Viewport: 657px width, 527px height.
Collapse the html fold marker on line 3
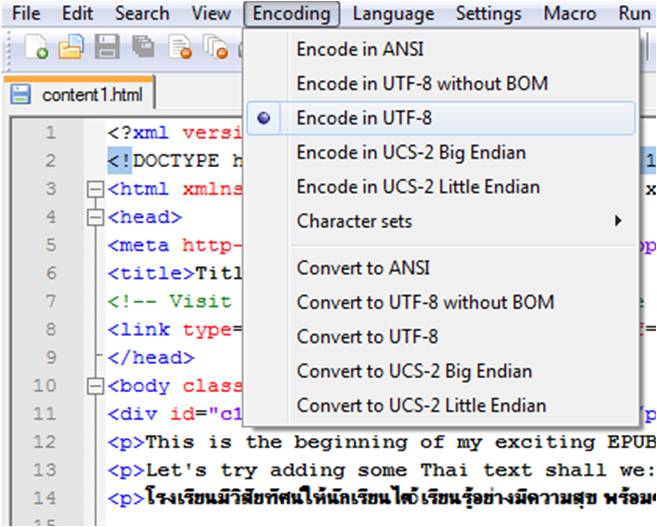[x=95, y=189]
